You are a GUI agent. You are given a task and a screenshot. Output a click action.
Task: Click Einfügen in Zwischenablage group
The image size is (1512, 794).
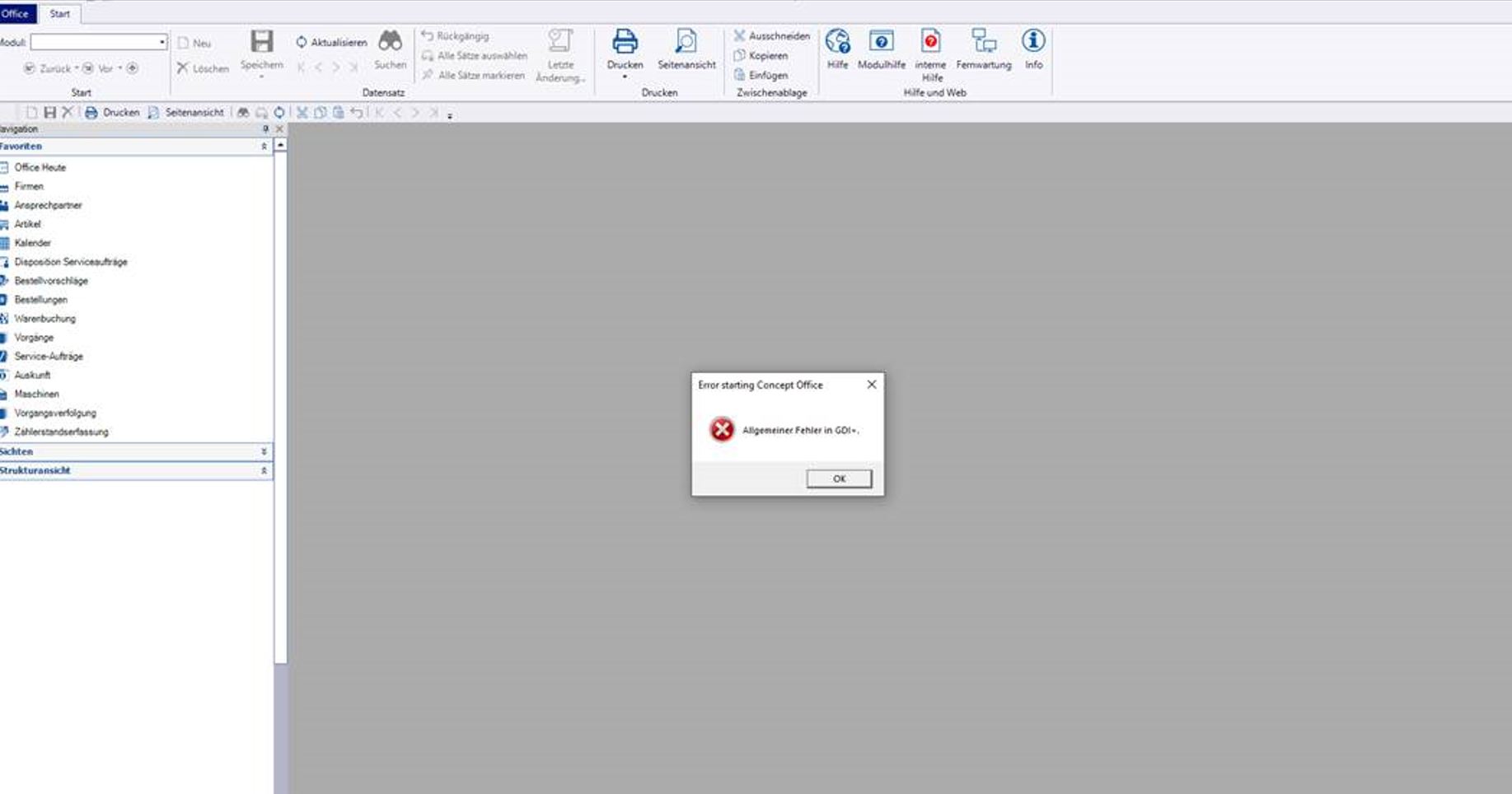click(761, 75)
